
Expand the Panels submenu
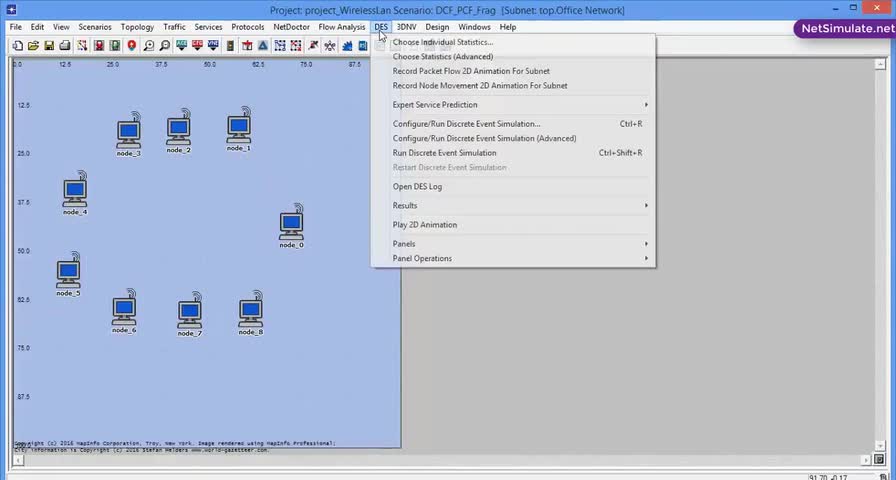(x=513, y=243)
